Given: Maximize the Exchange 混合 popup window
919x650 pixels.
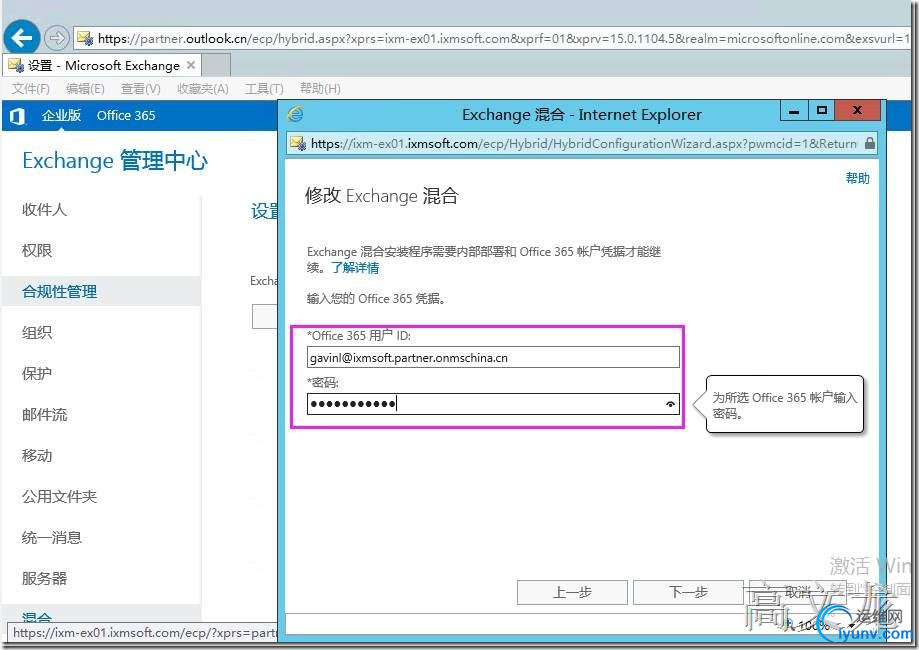Looking at the screenshot, I should (x=822, y=111).
